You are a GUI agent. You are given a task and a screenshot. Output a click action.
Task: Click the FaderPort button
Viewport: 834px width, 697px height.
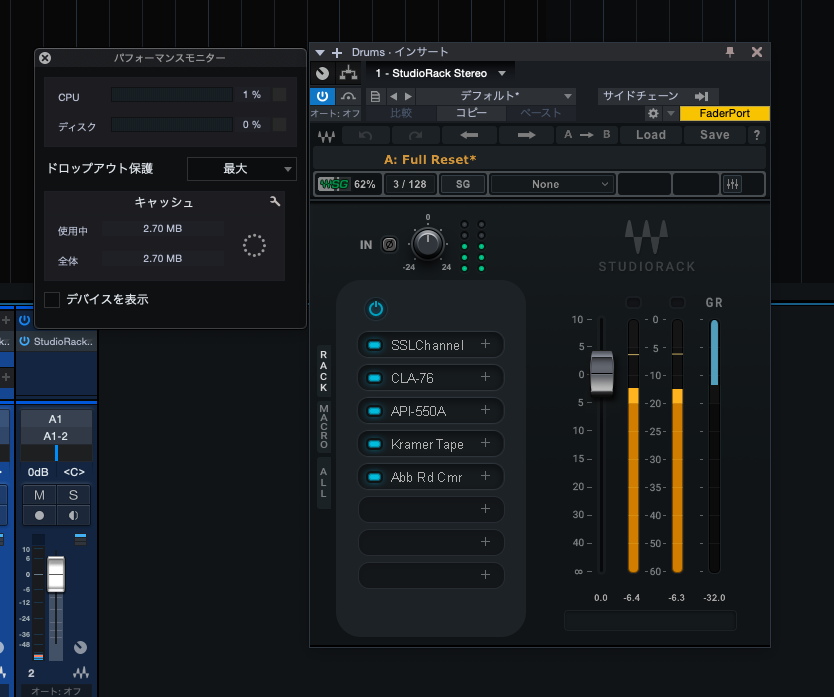pos(724,113)
